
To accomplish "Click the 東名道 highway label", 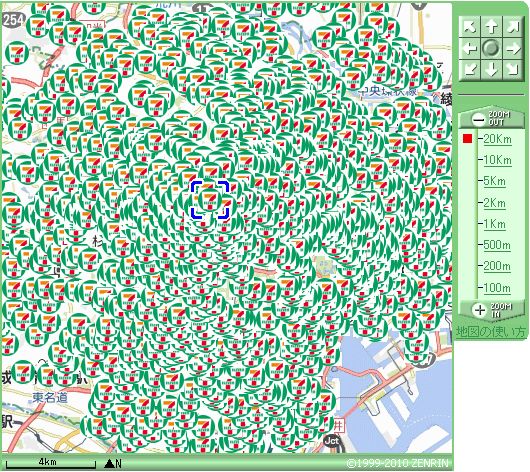I will [x=50, y=398].
